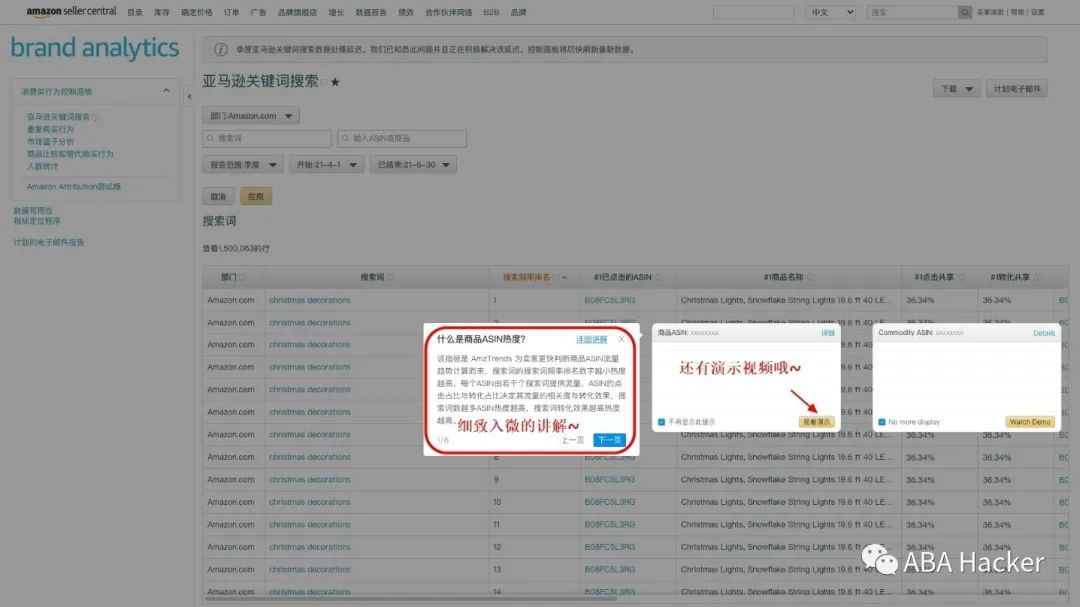The width and height of the screenshot is (1080, 607).
Task: Click the info icon in the notice banner
Action: click(x=220, y=50)
